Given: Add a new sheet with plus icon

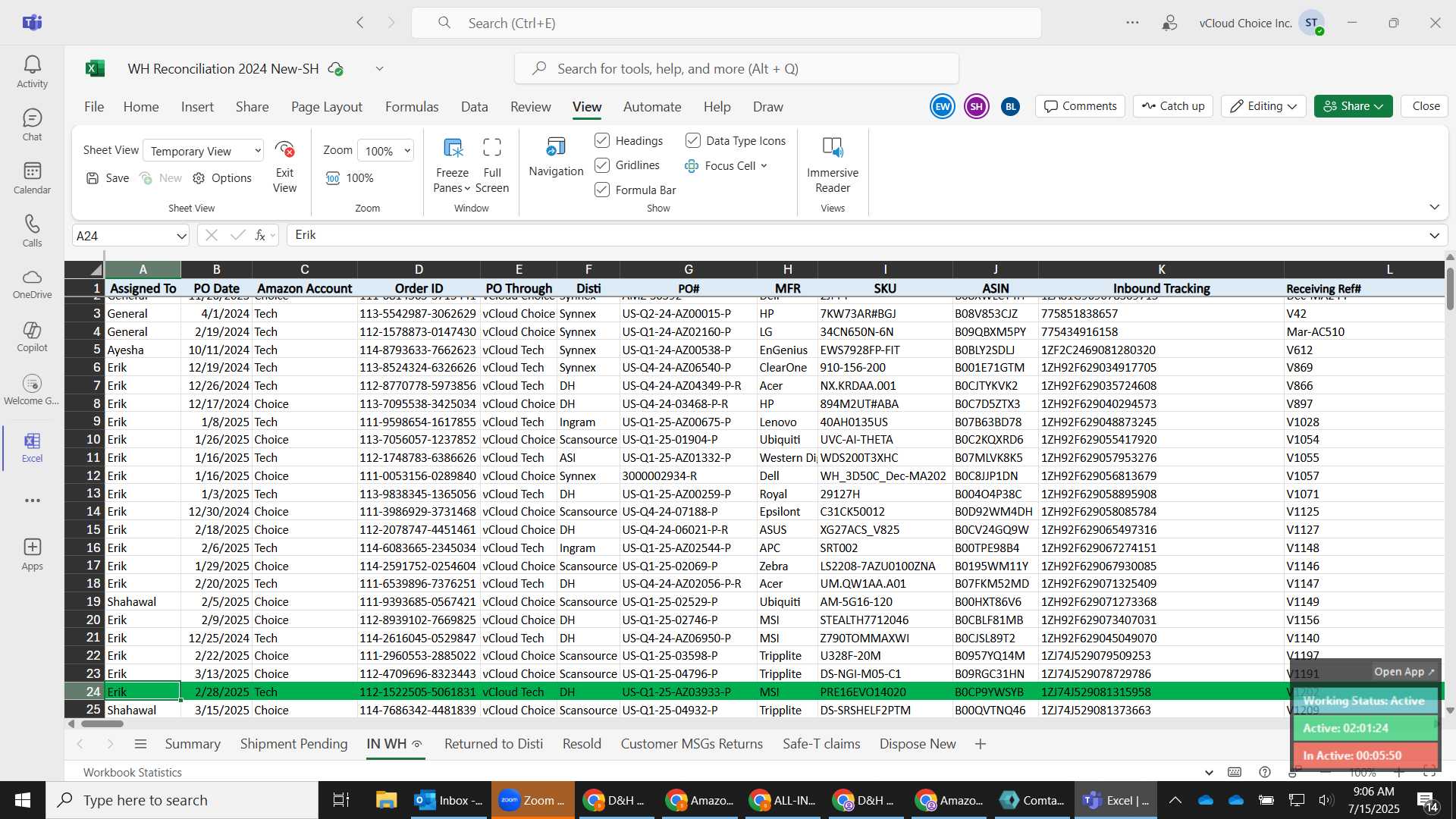Looking at the screenshot, I should point(981,744).
